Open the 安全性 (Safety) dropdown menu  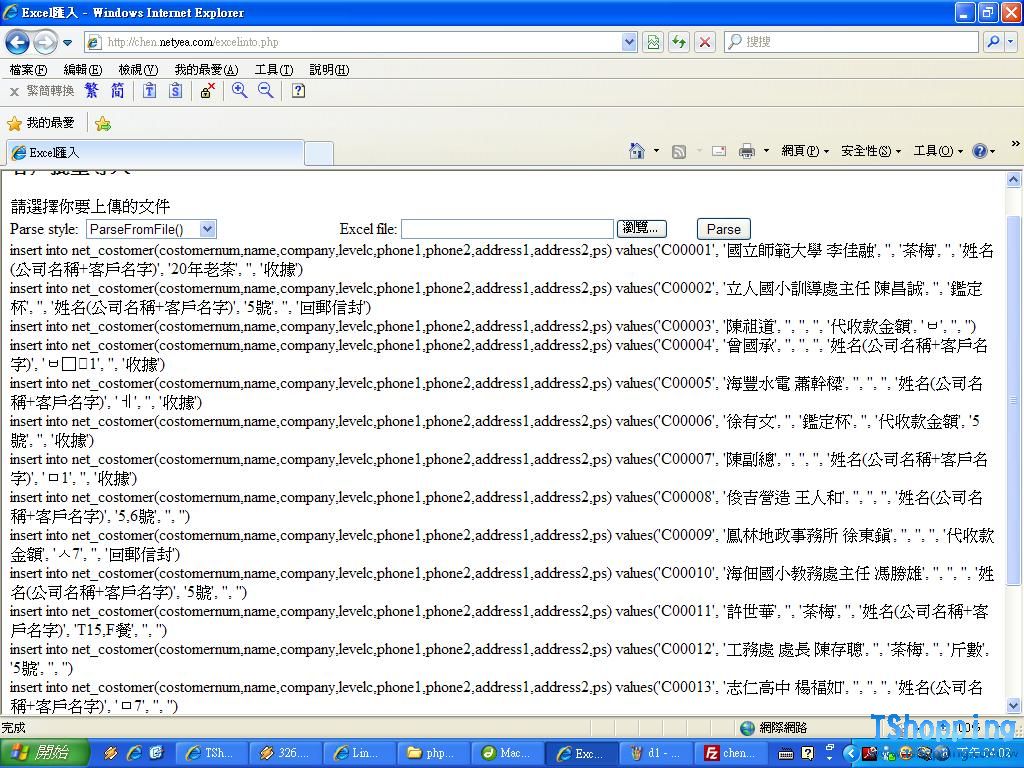[871, 151]
